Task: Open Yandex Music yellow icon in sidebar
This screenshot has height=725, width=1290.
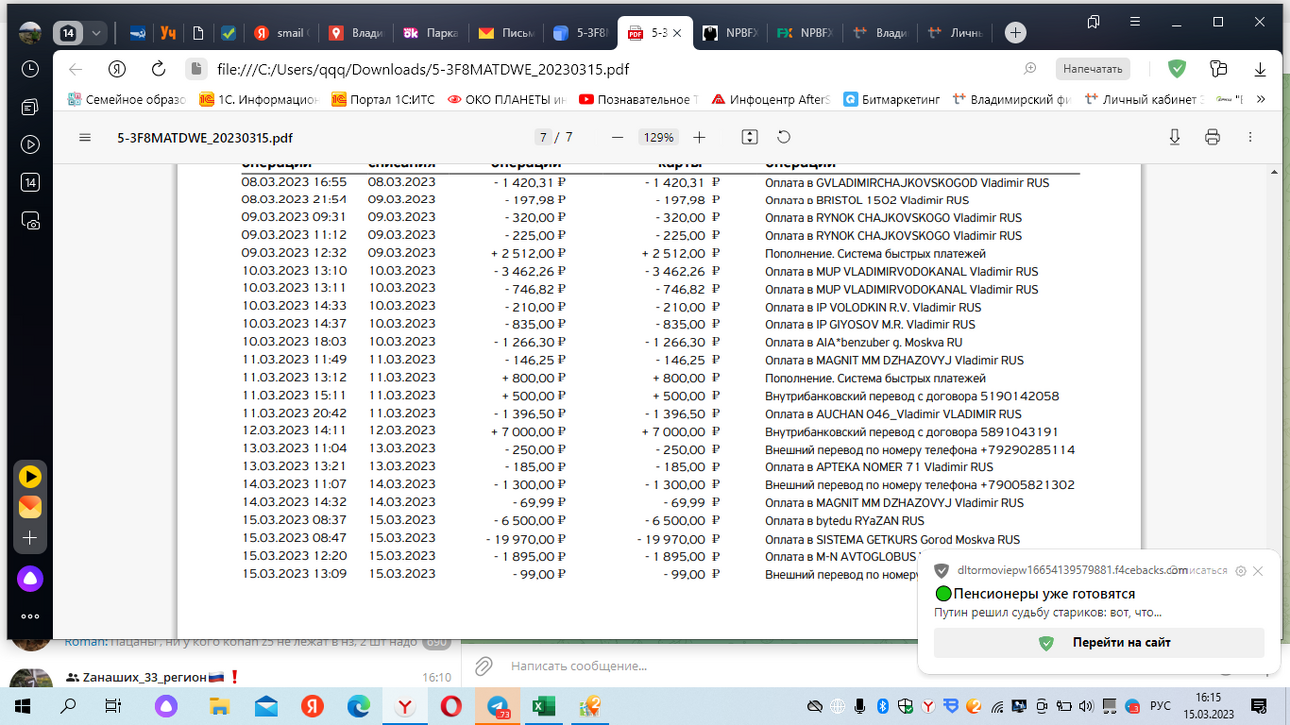Action: coord(30,477)
